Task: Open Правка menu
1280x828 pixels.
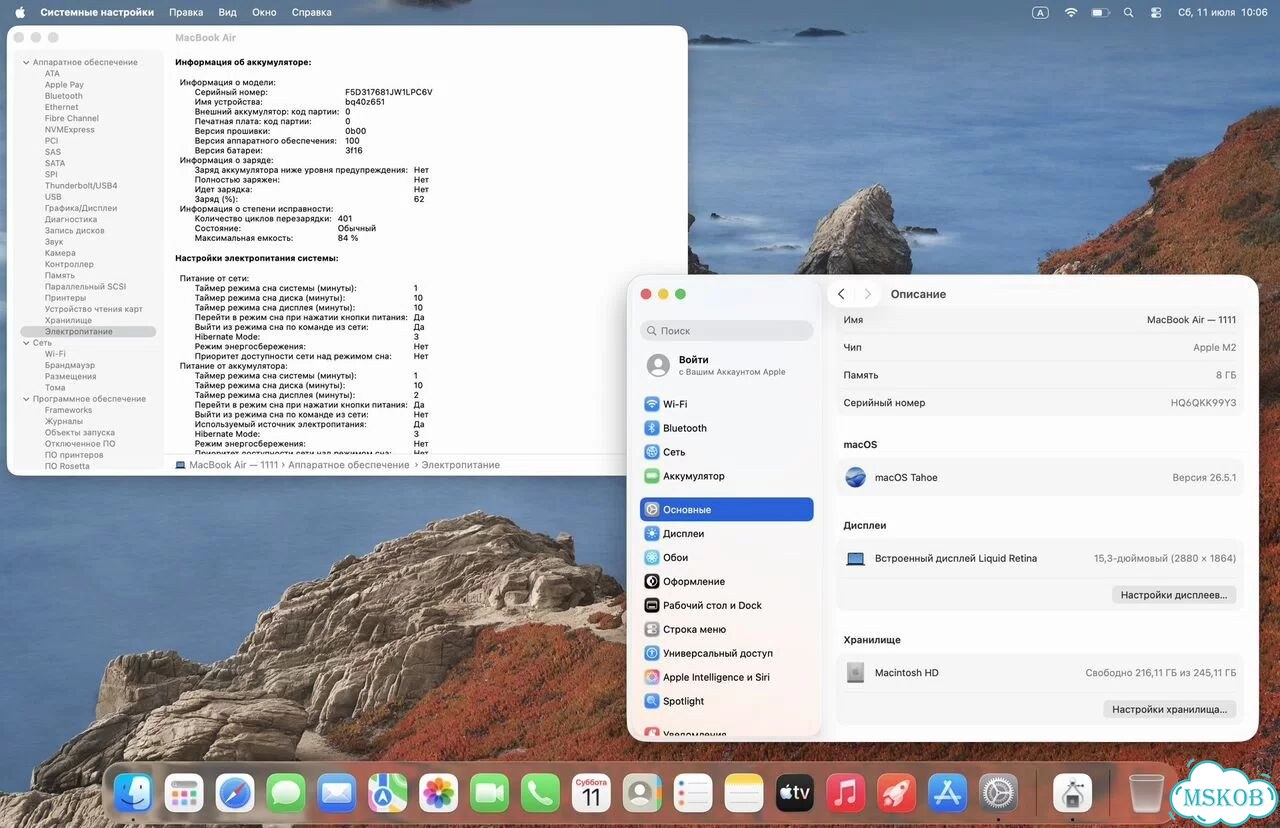Action: click(x=186, y=12)
